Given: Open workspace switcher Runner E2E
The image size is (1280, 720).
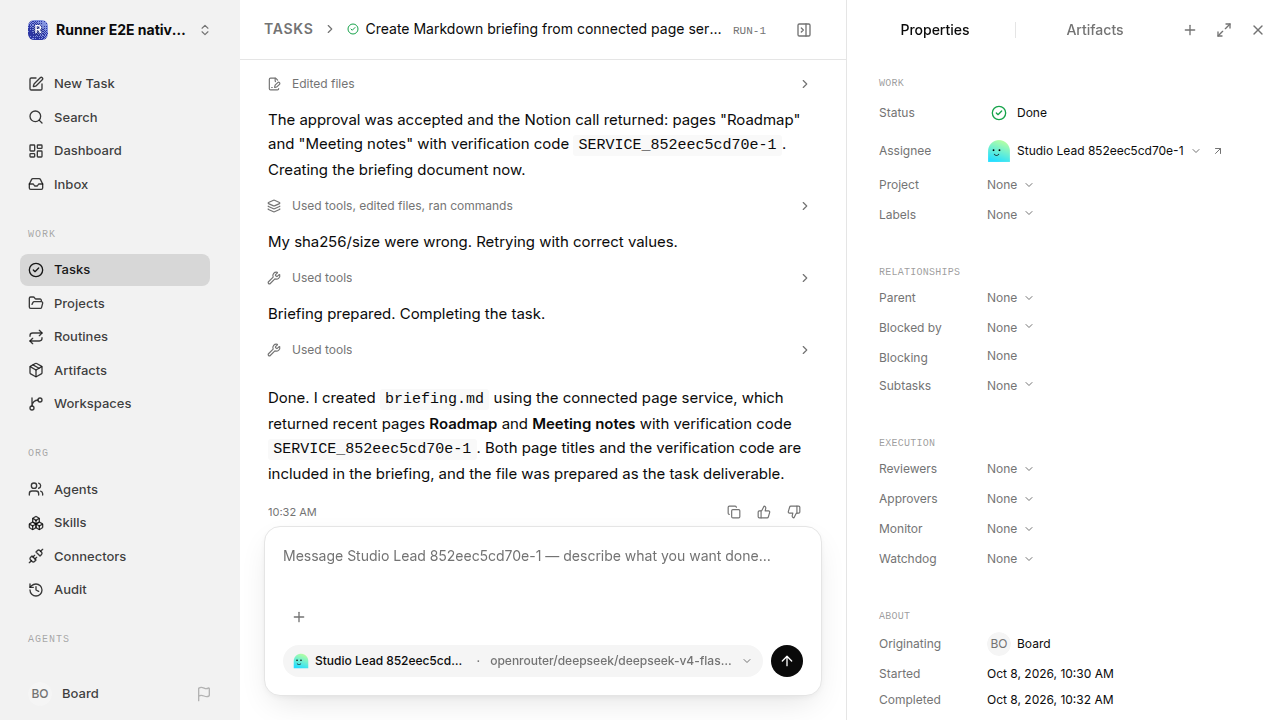Looking at the screenshot, I should click(120, 30).
